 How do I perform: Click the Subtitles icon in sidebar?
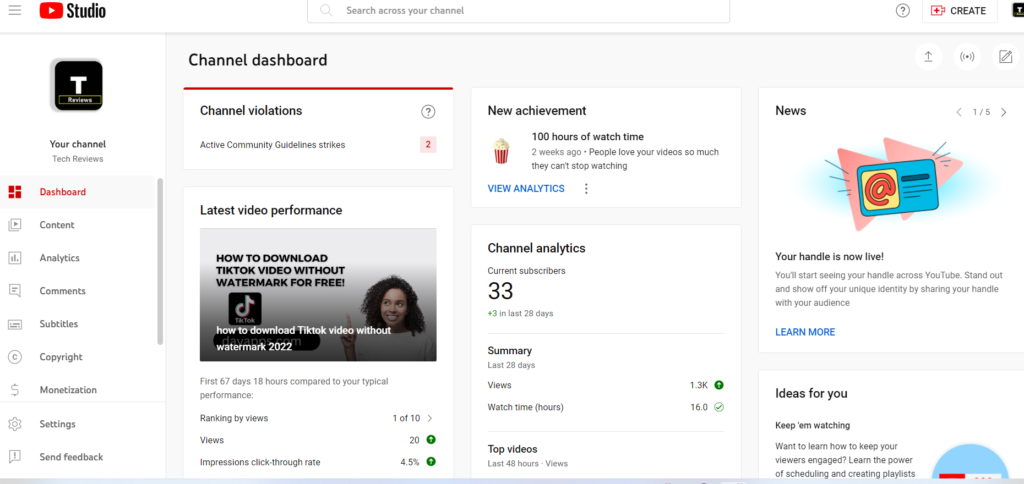coord(14,324)
